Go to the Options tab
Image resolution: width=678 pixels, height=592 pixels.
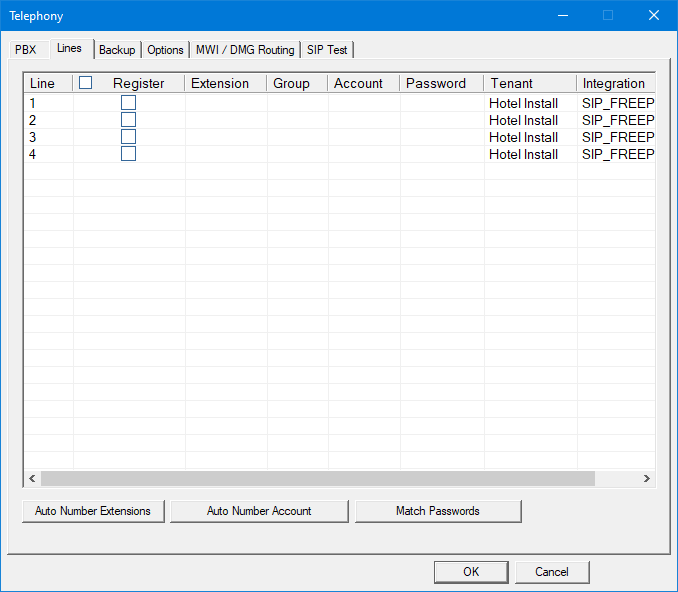point(166,50)
